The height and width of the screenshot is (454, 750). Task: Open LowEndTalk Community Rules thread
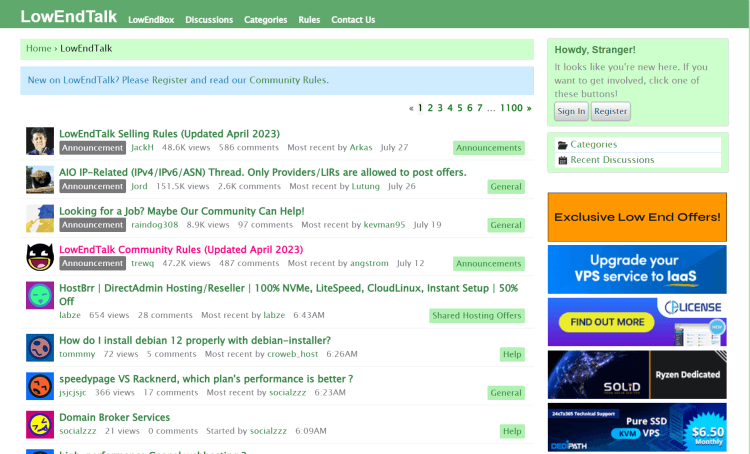[x=181, y=250]
